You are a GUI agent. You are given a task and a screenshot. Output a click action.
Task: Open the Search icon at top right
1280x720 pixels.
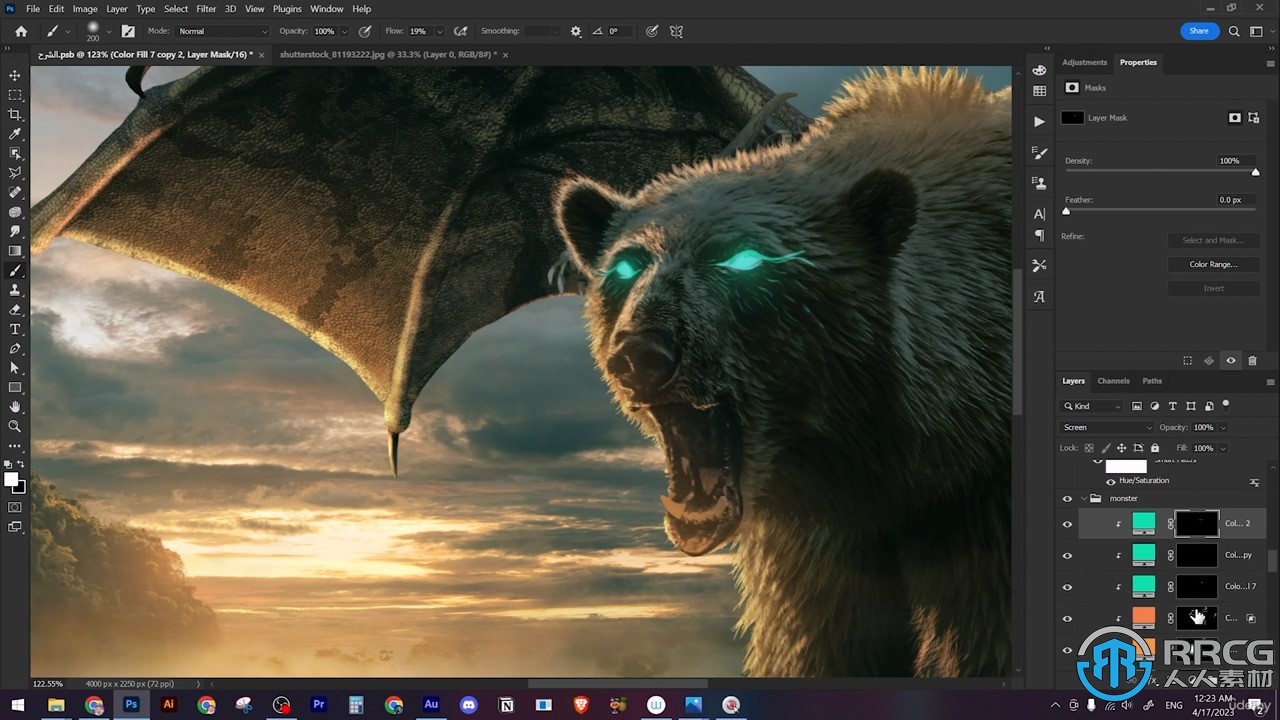(1234, 31)
